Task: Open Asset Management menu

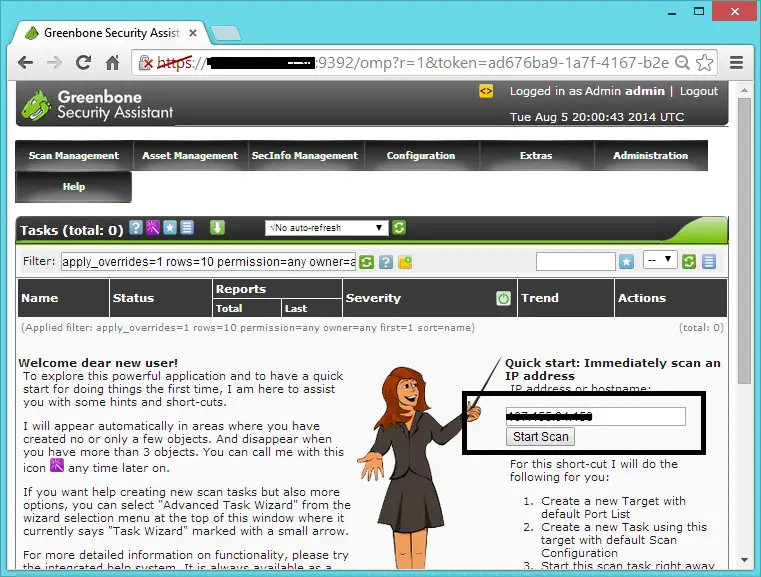Action: (190, 156)
